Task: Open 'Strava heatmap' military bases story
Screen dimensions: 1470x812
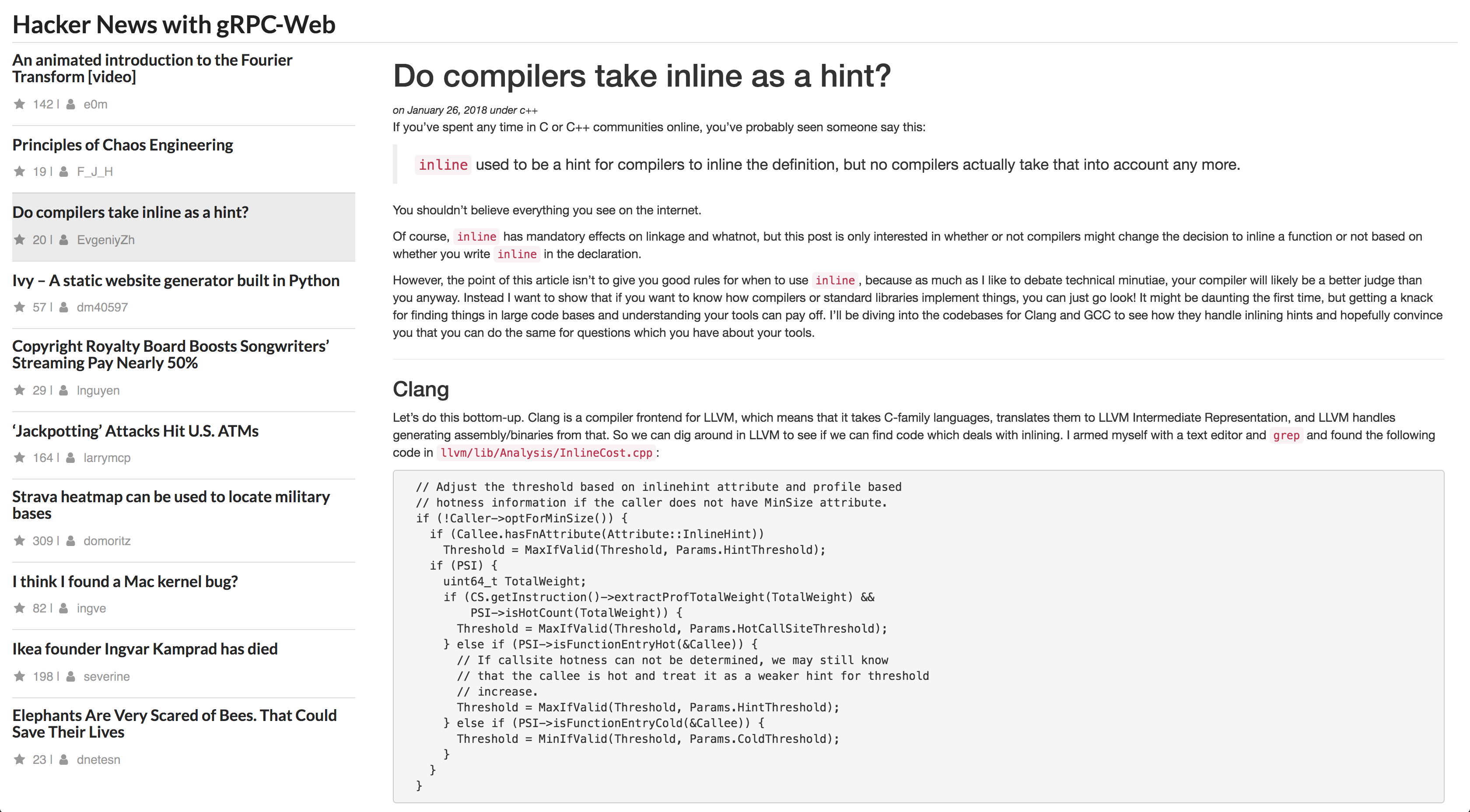Action: coord(171,504)
